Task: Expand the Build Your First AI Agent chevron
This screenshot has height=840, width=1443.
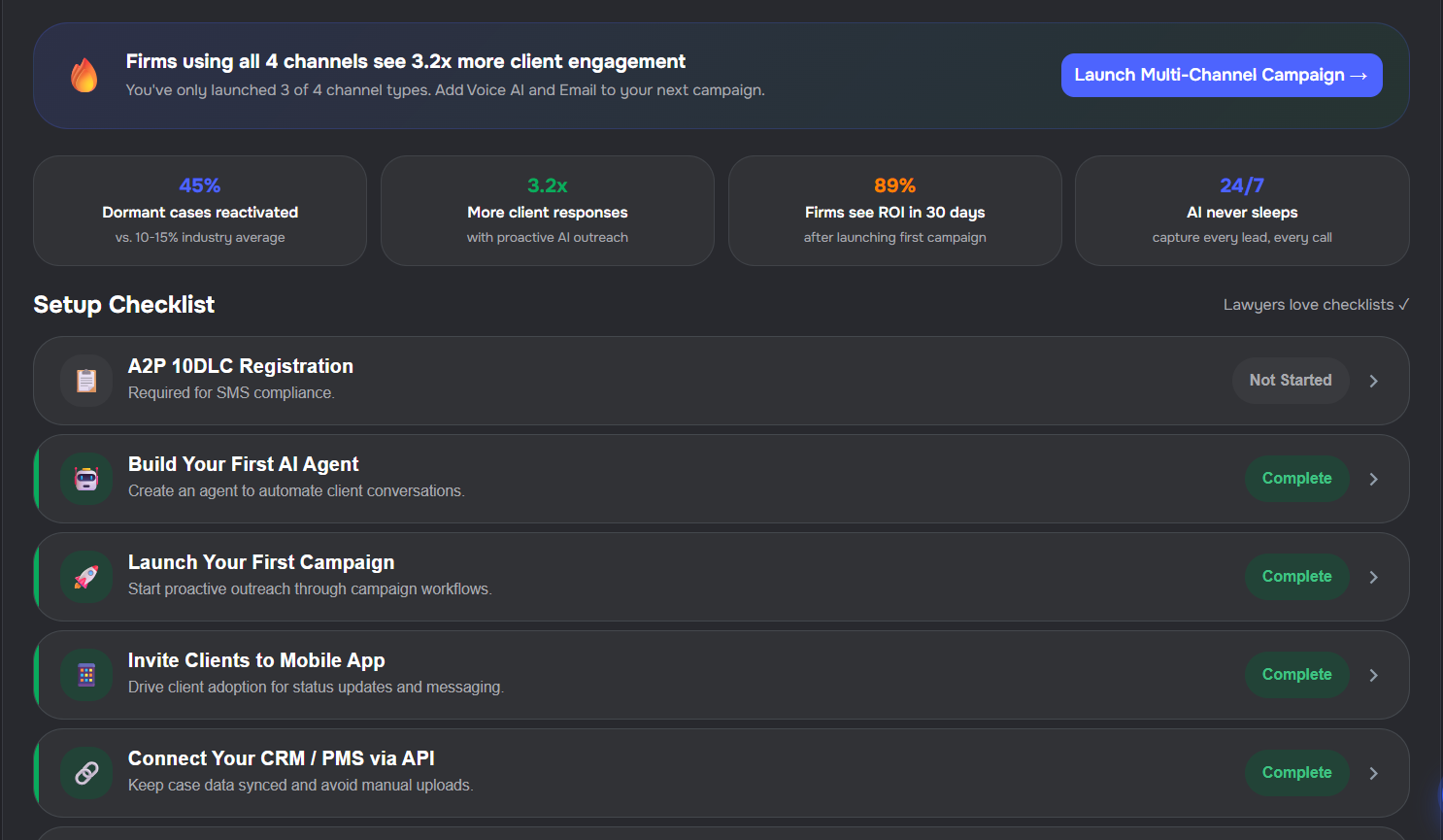Action: point(1373,479)
